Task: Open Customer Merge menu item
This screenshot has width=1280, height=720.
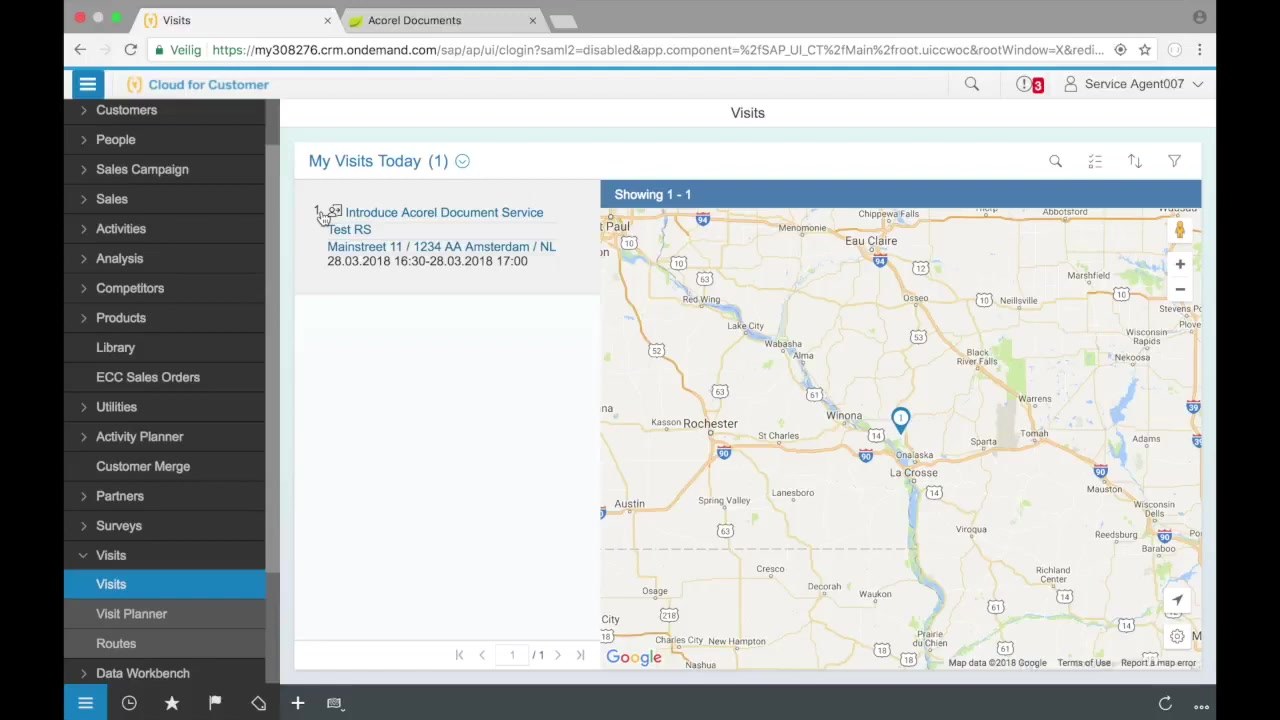Action: pos(165,466)
